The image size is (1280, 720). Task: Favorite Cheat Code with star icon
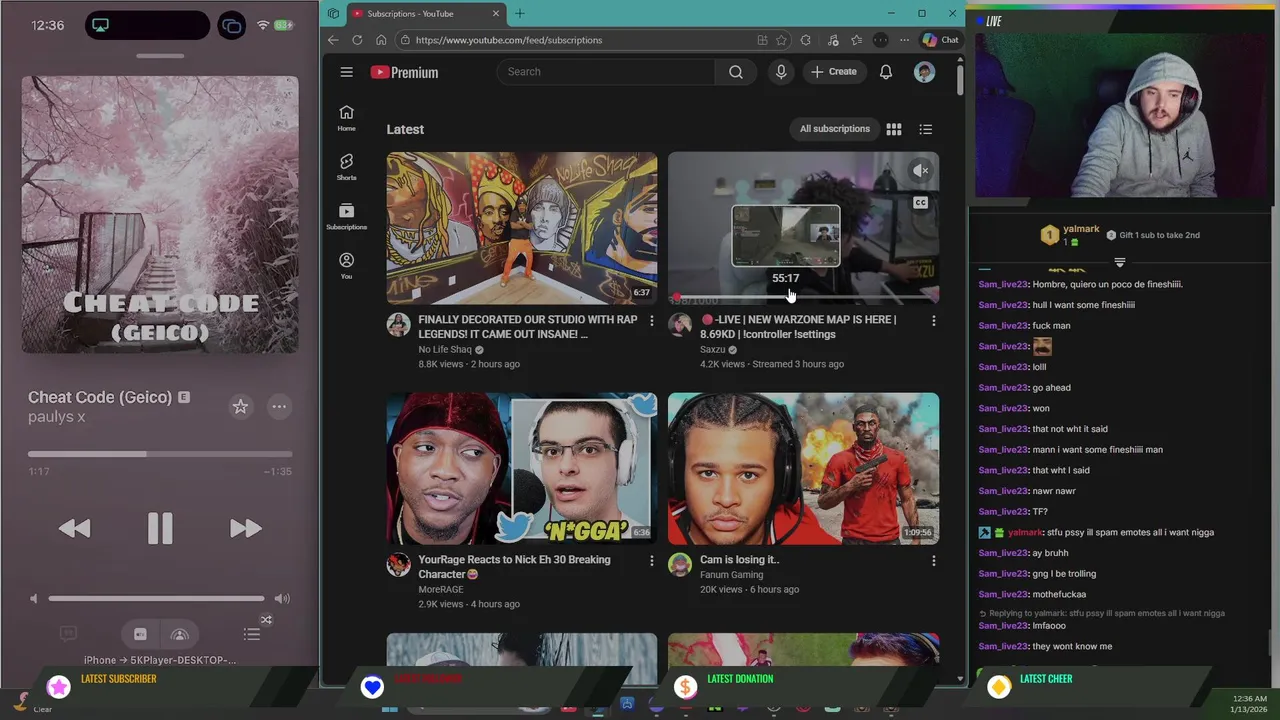click(240, 406)
